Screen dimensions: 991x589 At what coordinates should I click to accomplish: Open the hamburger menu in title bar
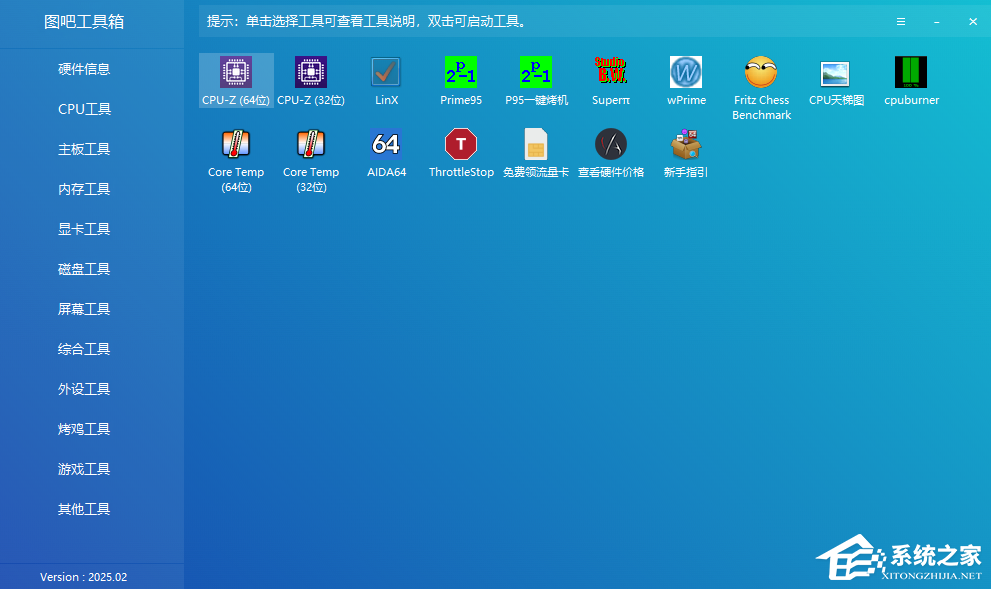pyautogui.click(x=901, y=21)
